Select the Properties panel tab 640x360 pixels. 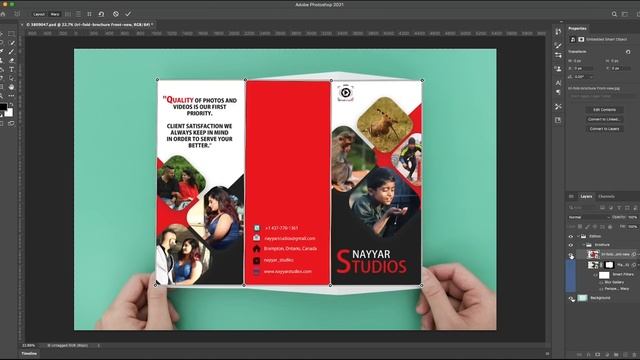click(578, 29)
